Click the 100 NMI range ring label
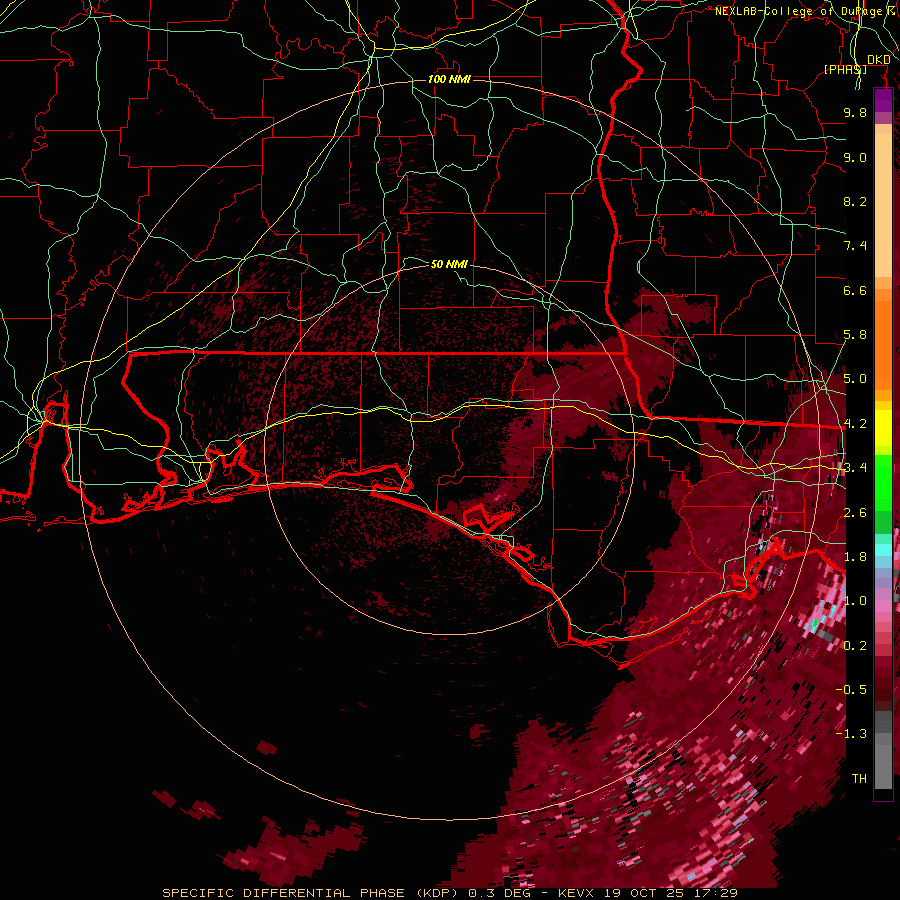900x900 pixels. point(449,79)
